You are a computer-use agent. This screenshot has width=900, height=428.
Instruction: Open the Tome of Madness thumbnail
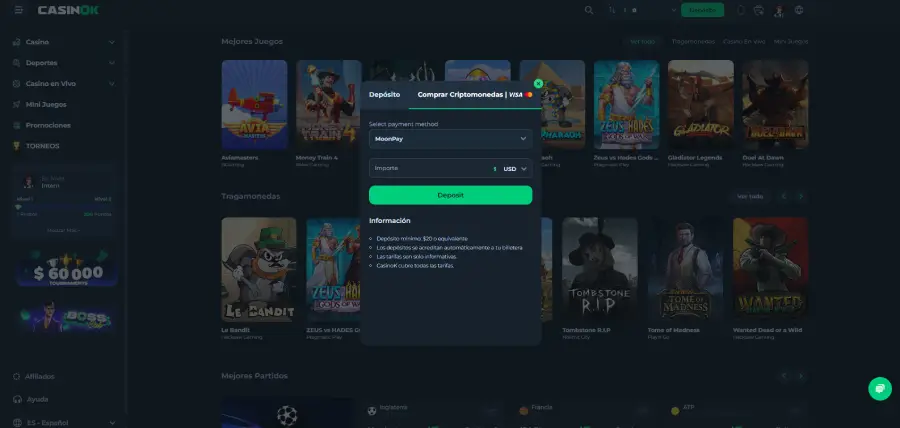[x=685, y=269]
